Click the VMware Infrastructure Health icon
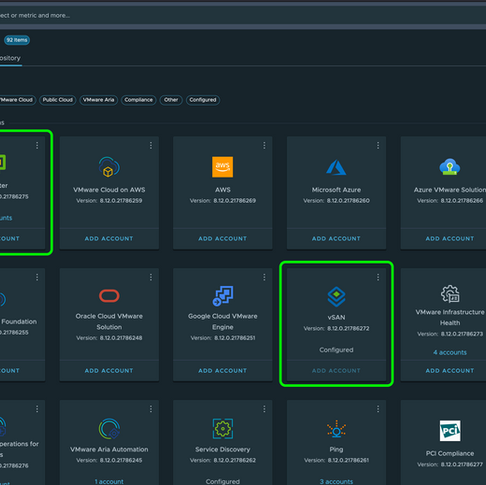Image resolution: width=486 pixels, height=485 pixels. [x=450, y=294]
